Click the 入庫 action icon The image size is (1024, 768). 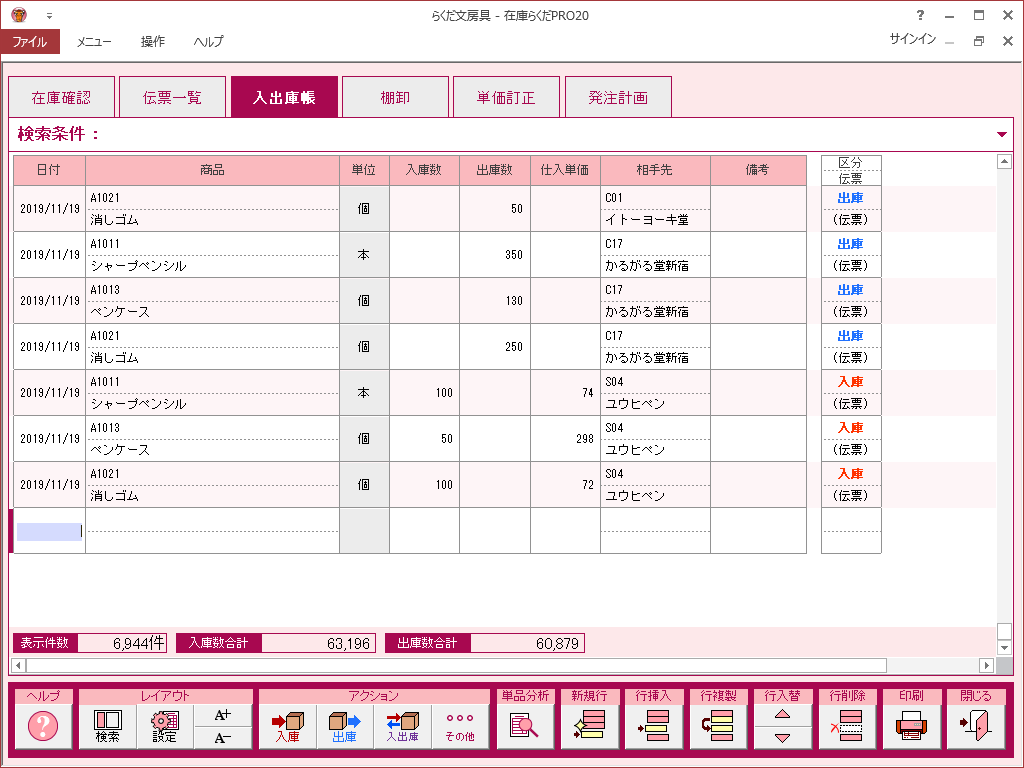(287, 727)
